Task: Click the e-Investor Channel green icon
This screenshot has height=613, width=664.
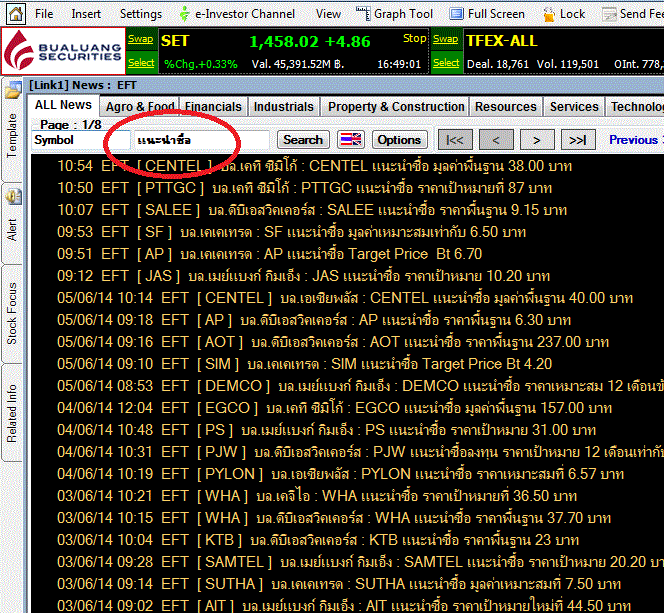Action: click(184, 14)
